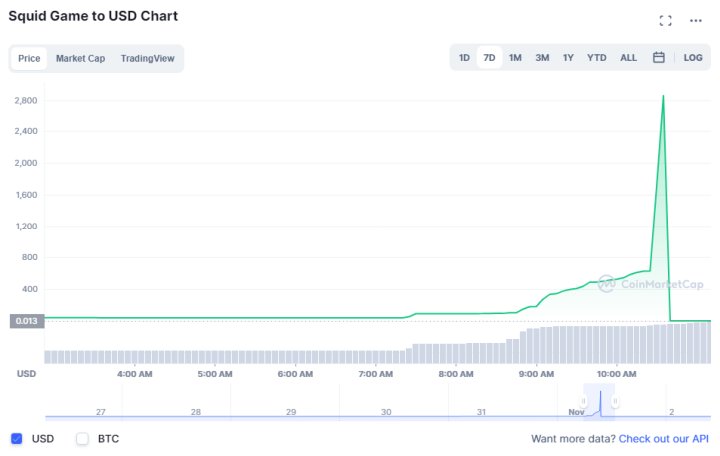
Task: Open the calendar date range picker
Action: [x=659, y=58]
